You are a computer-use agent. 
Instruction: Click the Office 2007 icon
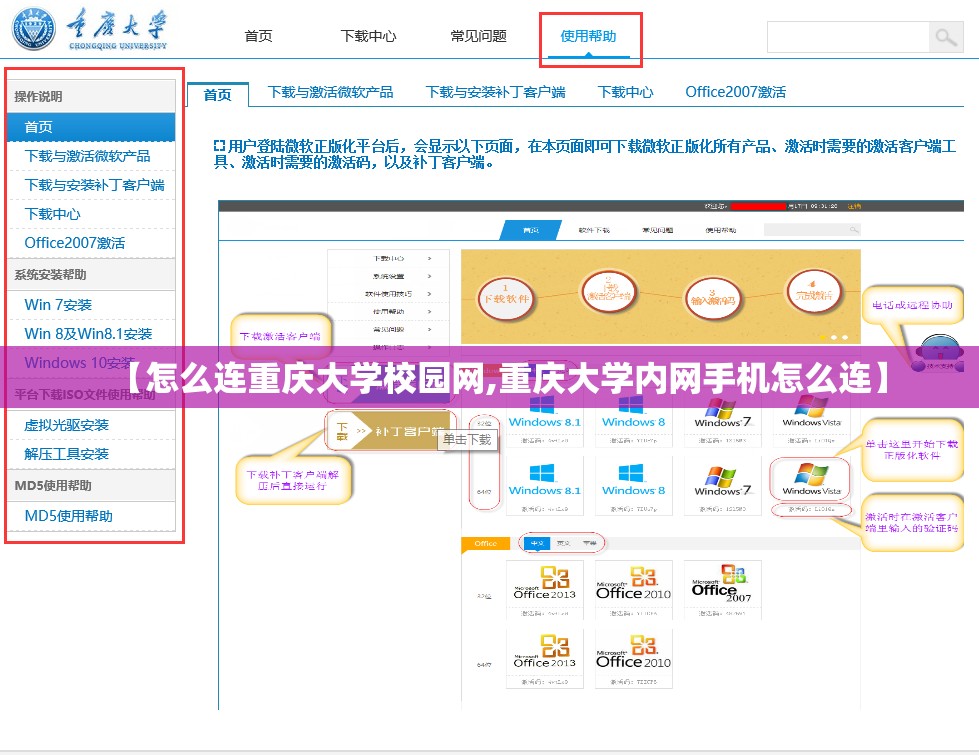coord(722,583)
